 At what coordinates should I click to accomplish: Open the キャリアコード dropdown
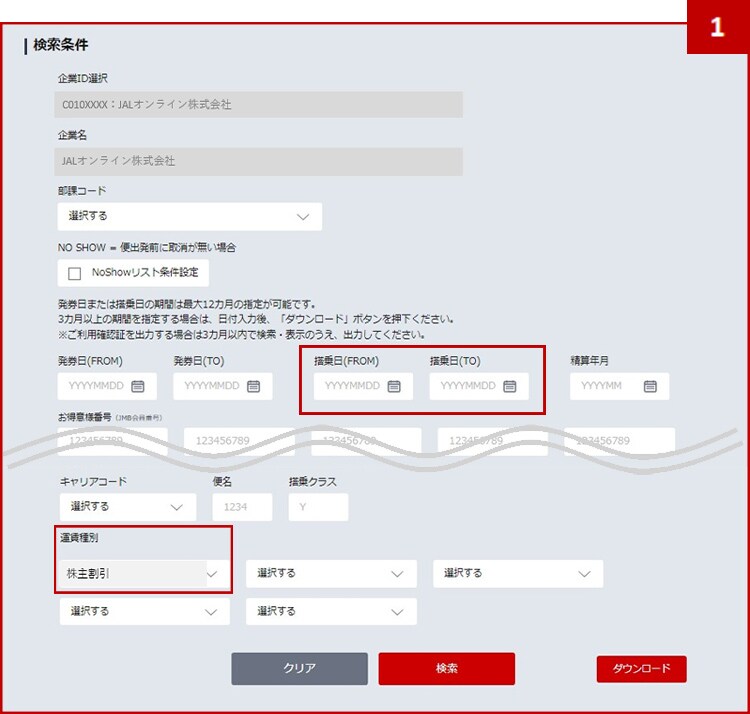pyautogui.click(x=127, y=507)
